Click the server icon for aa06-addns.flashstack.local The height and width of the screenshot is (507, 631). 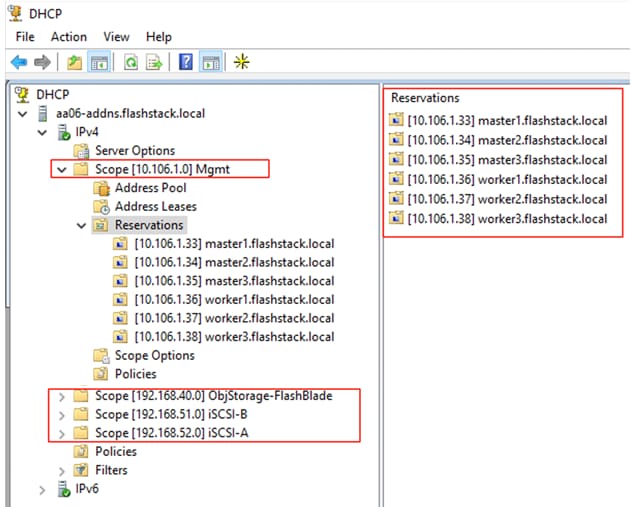click(43, 113)
